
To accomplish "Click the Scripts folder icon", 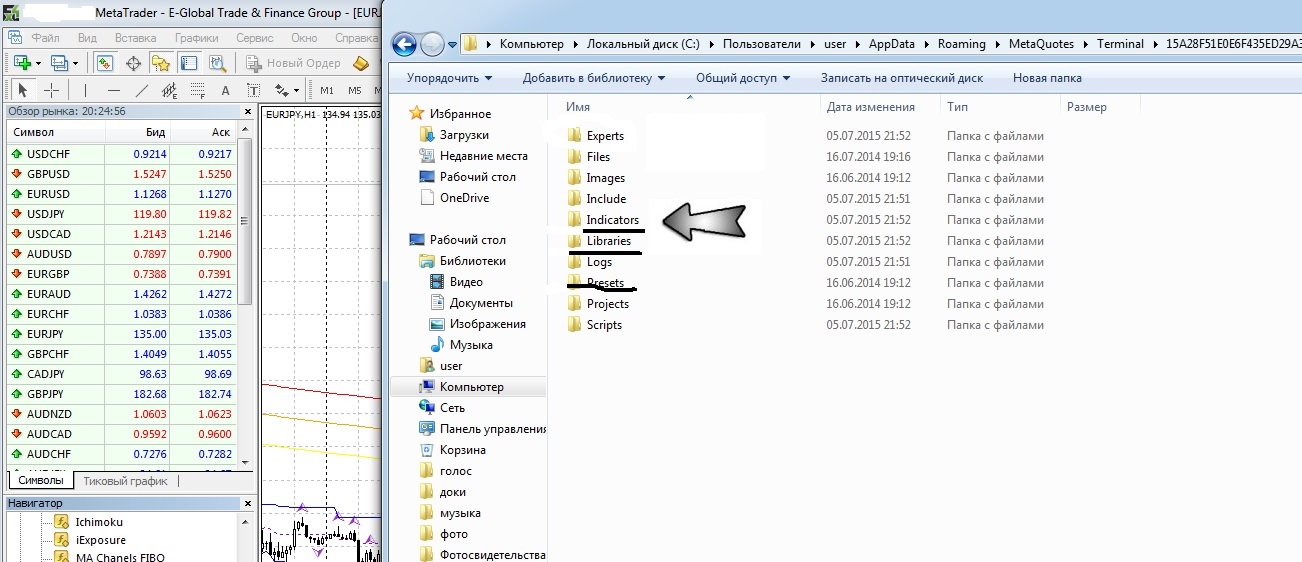I will 574,324.
